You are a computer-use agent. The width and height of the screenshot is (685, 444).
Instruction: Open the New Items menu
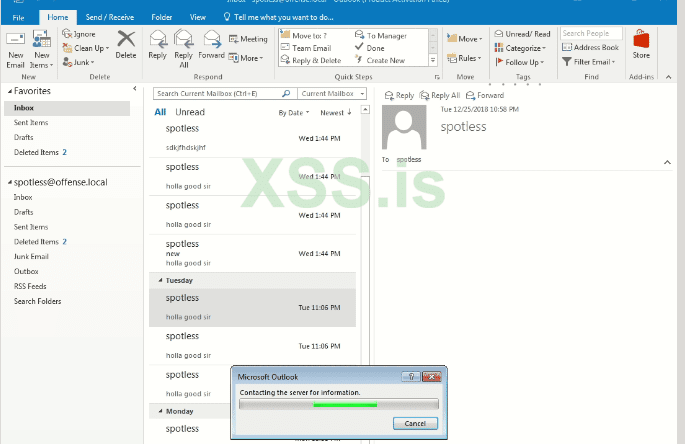tap(42, 49)
